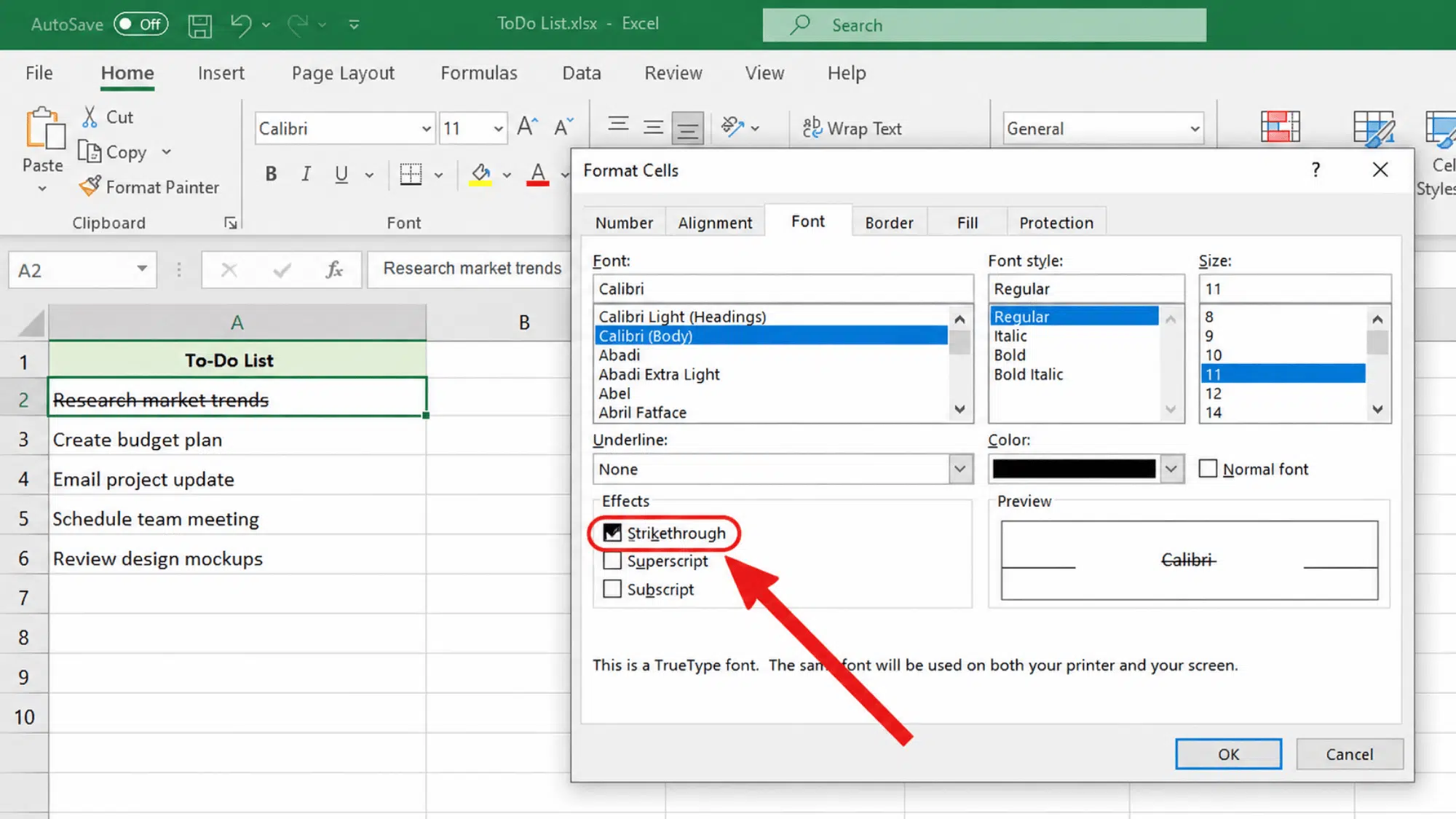This screenshot has height=819, width=1456.
Task: Click the Save icon in title bar
Action: pyautogui.click(x=199, y=25)
